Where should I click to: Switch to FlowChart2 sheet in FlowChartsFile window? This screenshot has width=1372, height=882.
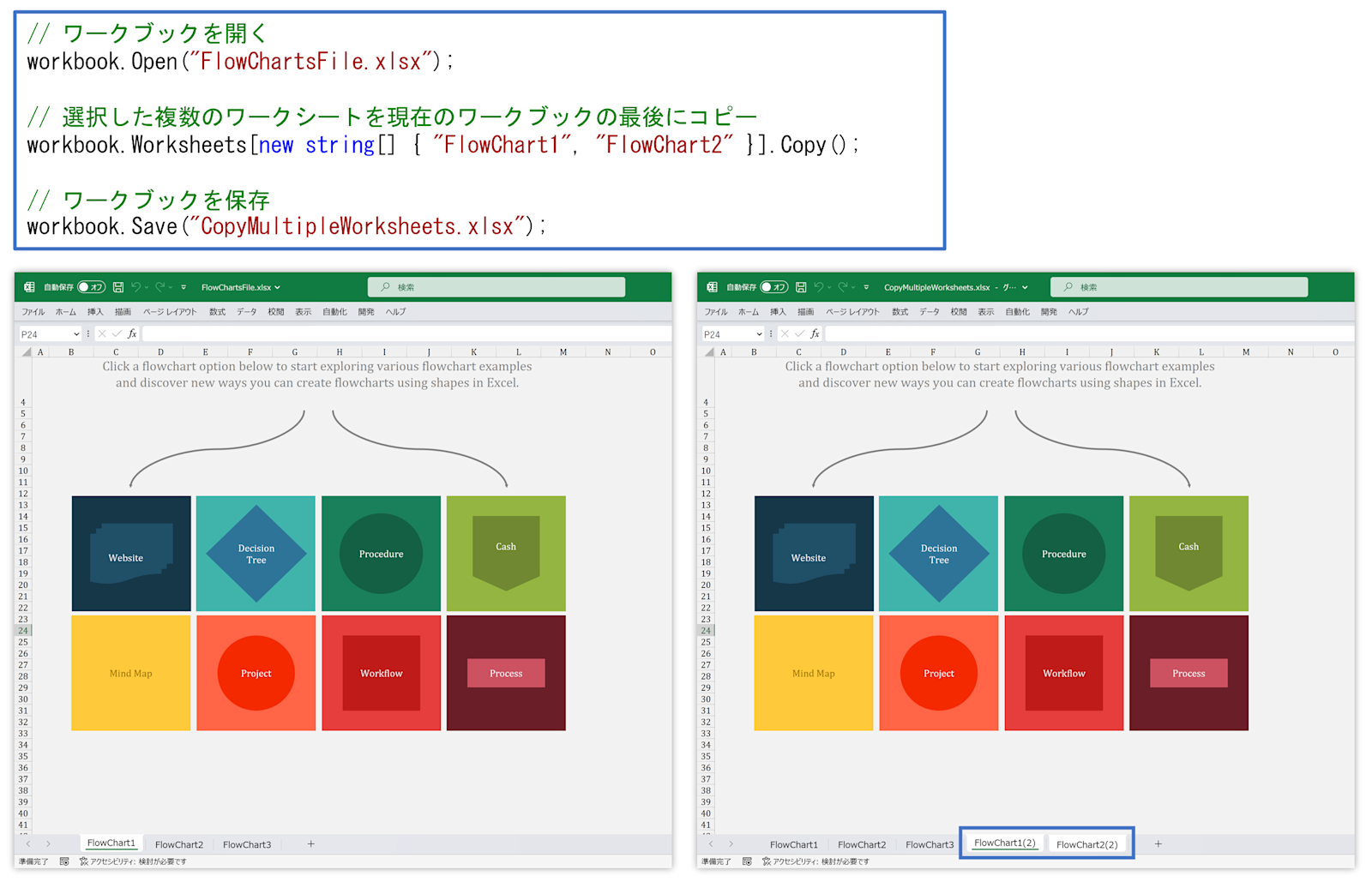point(179,844)
